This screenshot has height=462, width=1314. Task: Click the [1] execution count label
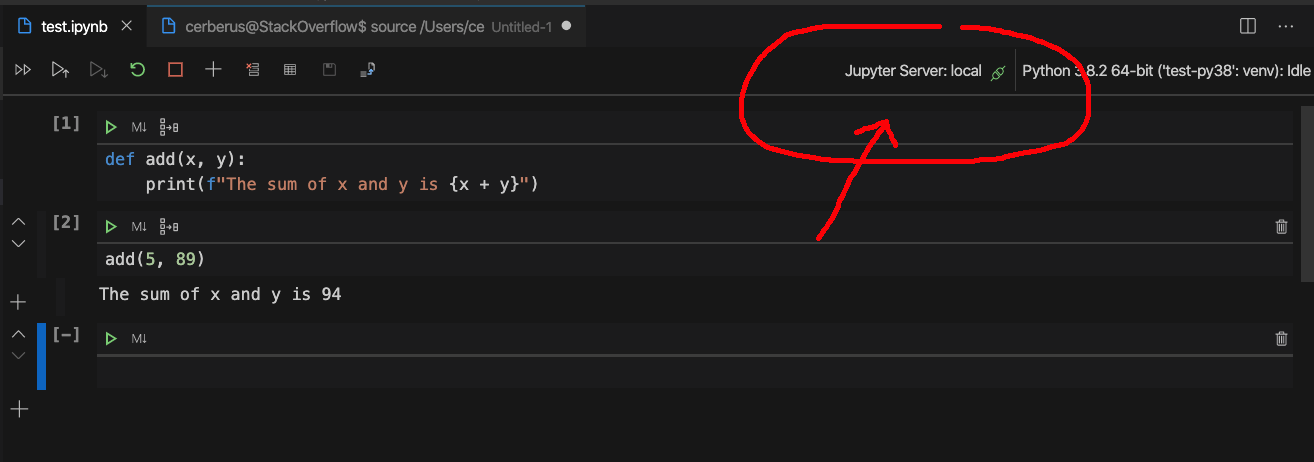click(x=66, y=123)
